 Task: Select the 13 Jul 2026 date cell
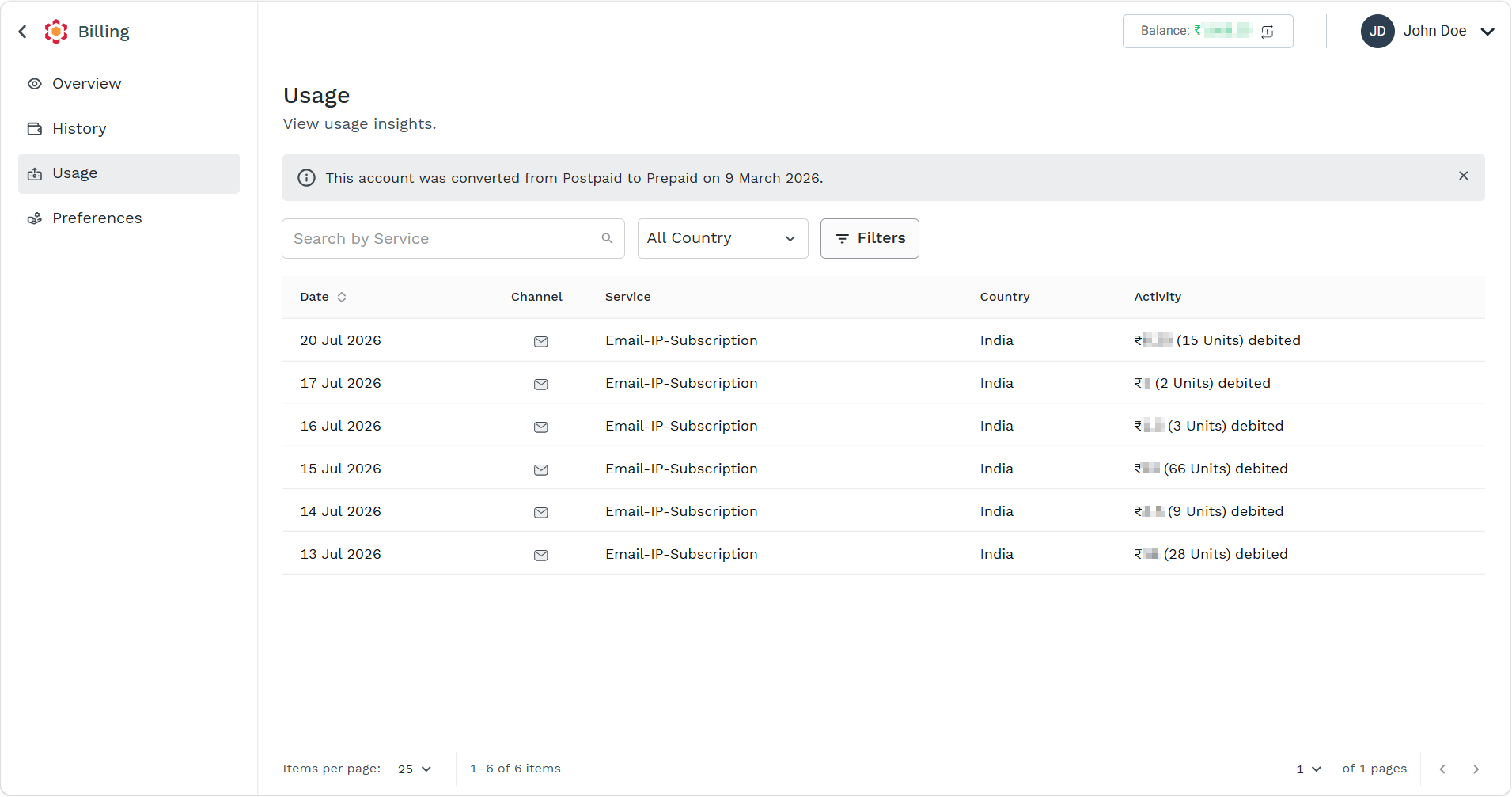tap(340, 554)
